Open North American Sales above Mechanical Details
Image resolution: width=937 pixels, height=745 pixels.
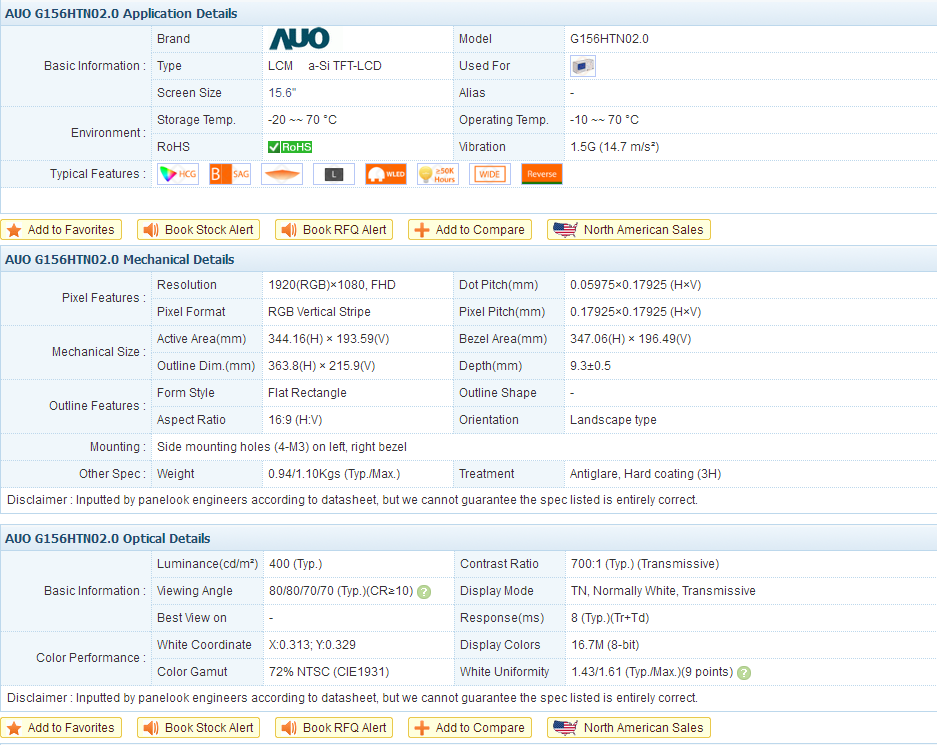[x=629, y=230]
